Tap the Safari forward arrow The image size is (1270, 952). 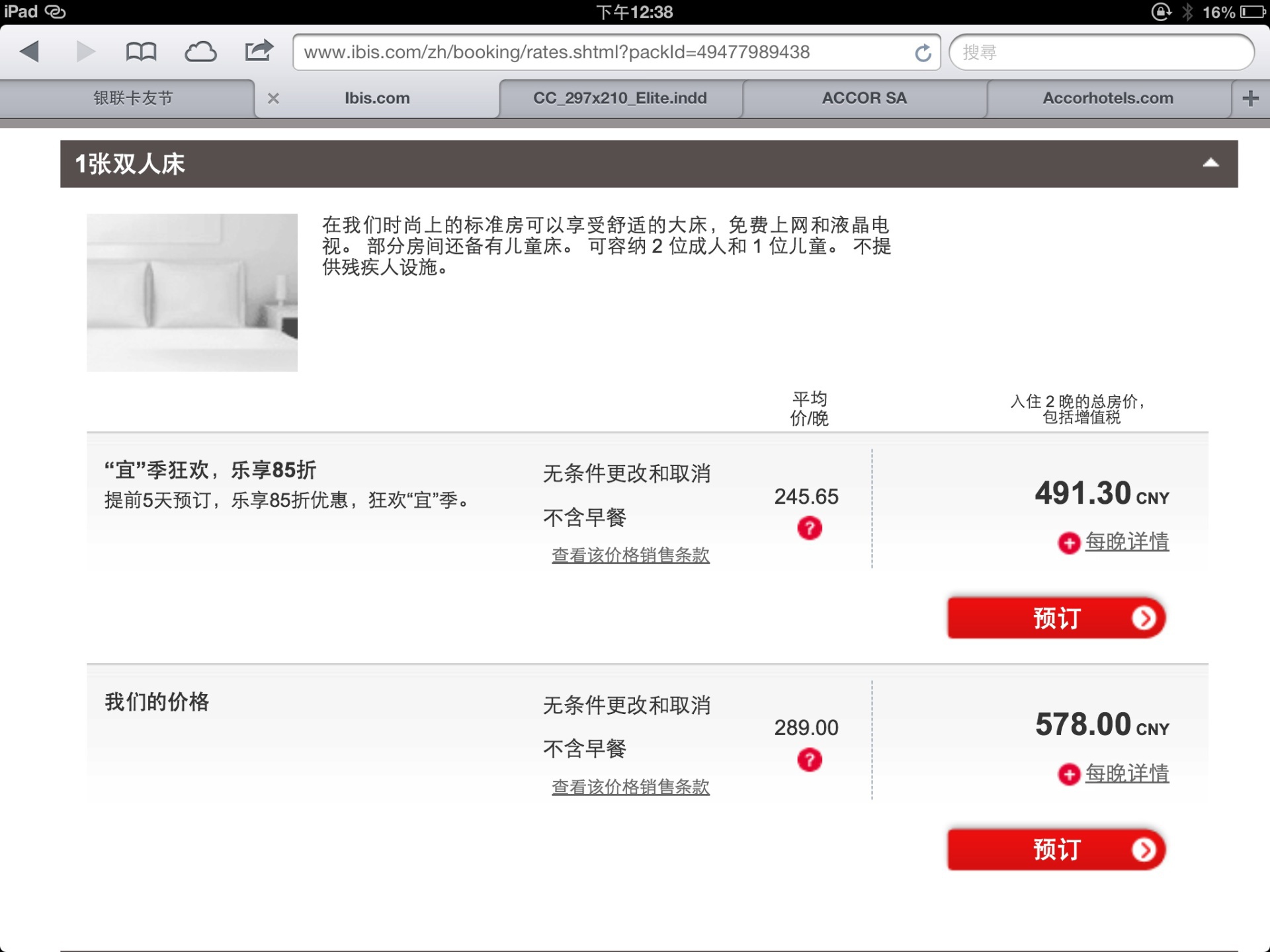85,52
